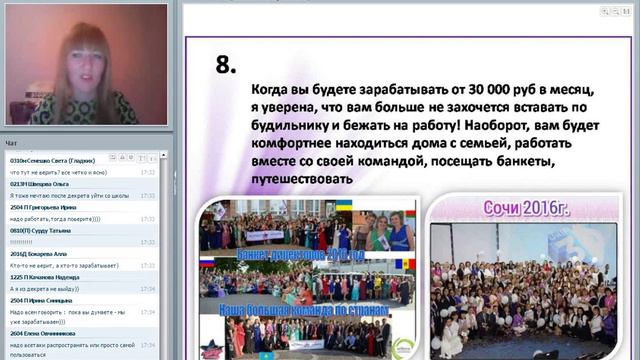
Task: Reset the slide to 1:1 scale
Action: coord(626,11)
